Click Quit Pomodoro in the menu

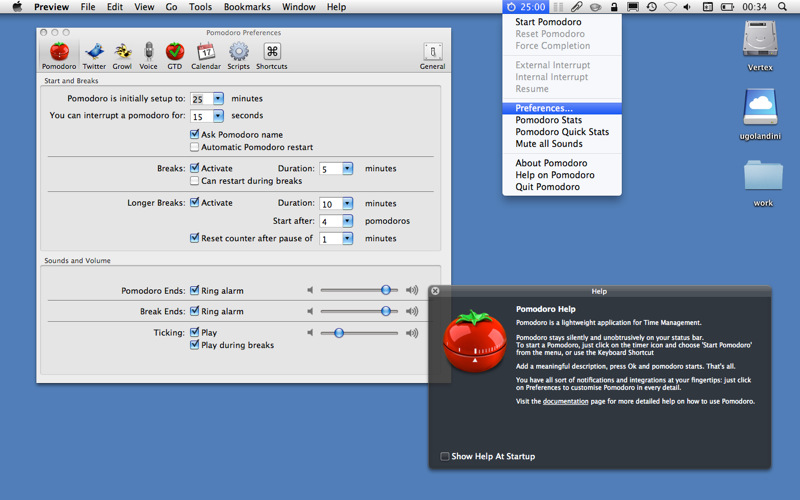coord(547,187)
